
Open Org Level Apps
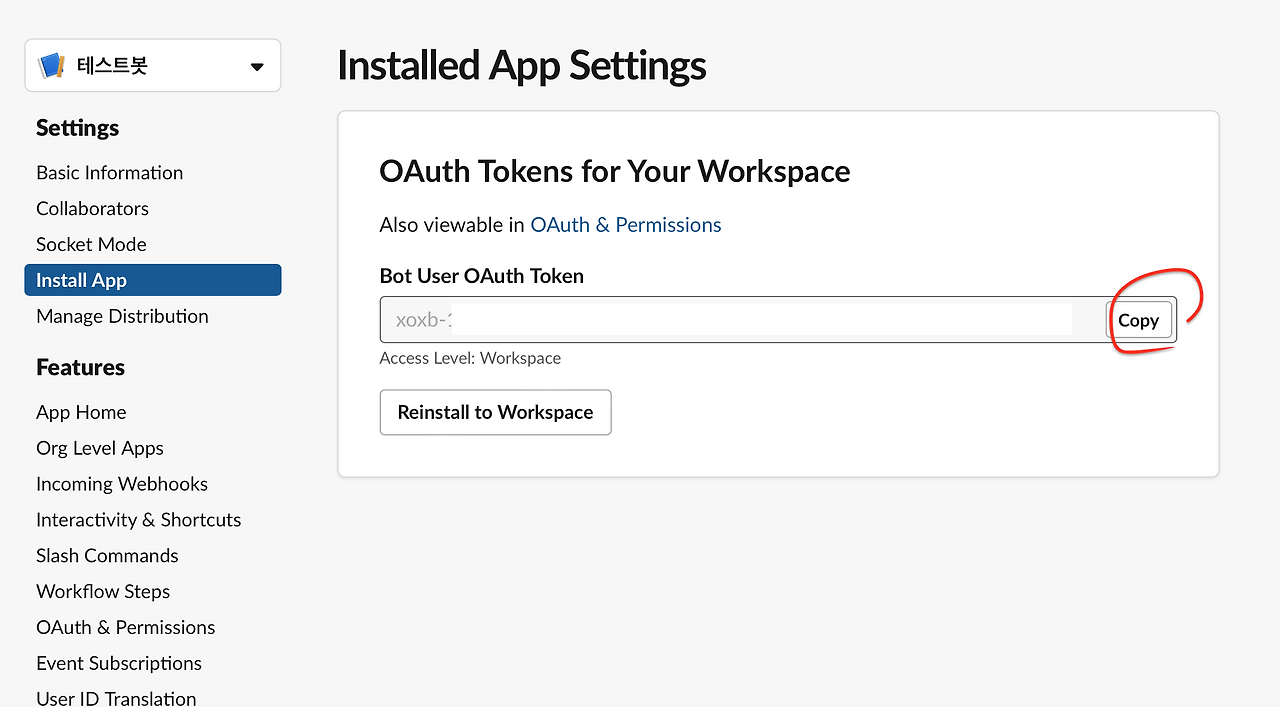[100, 449]
